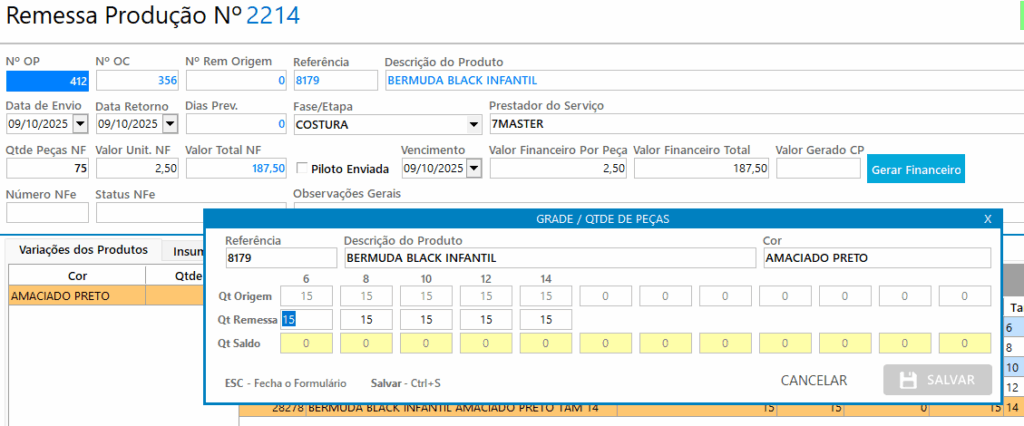Click the Número NFe input field

point(47,213)
